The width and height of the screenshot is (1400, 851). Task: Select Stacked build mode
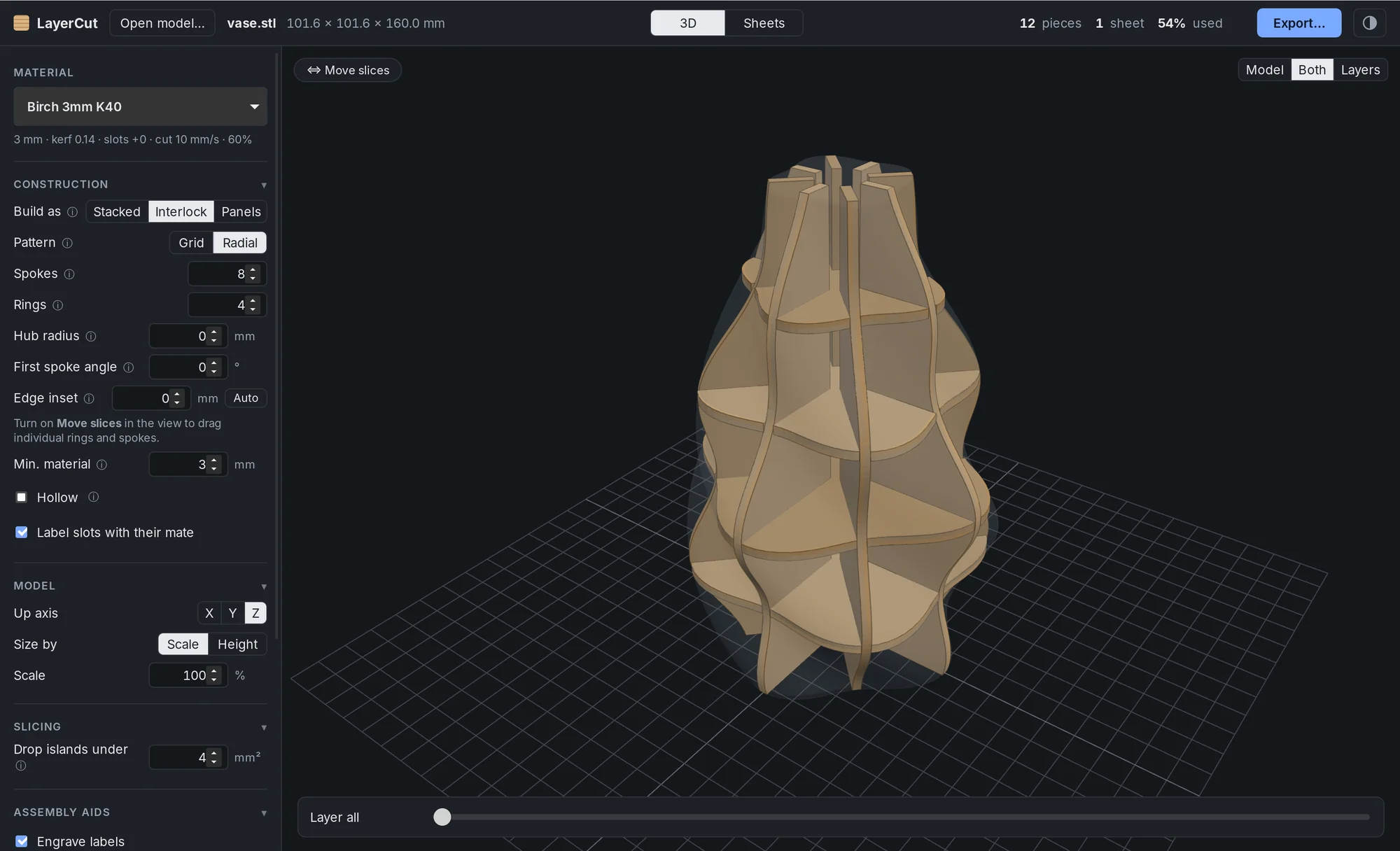coord(117,211)
